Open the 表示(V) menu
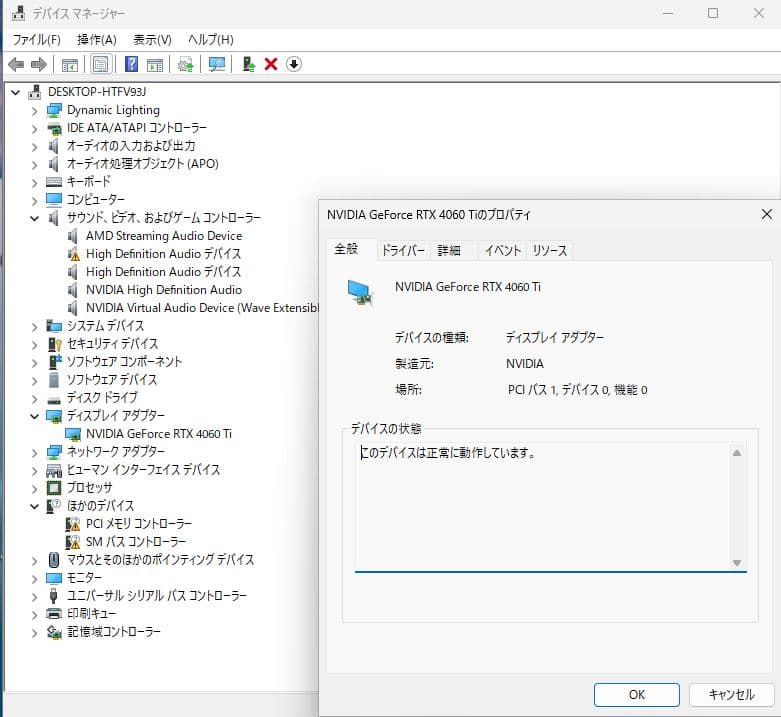 pyautogui.click(x=152, y=39)
